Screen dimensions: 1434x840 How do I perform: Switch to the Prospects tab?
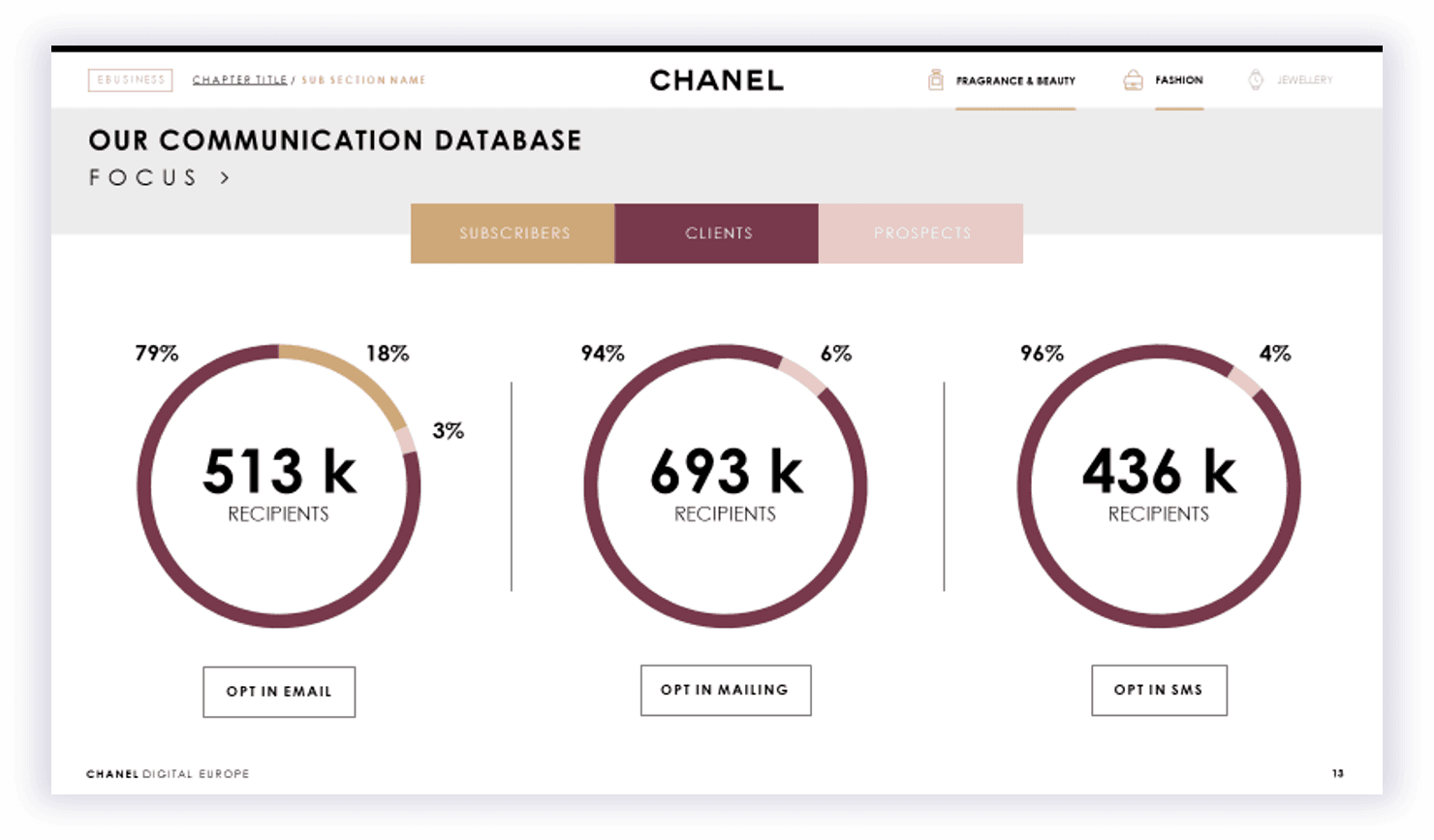pyautogui.click(x=920, y=233)
